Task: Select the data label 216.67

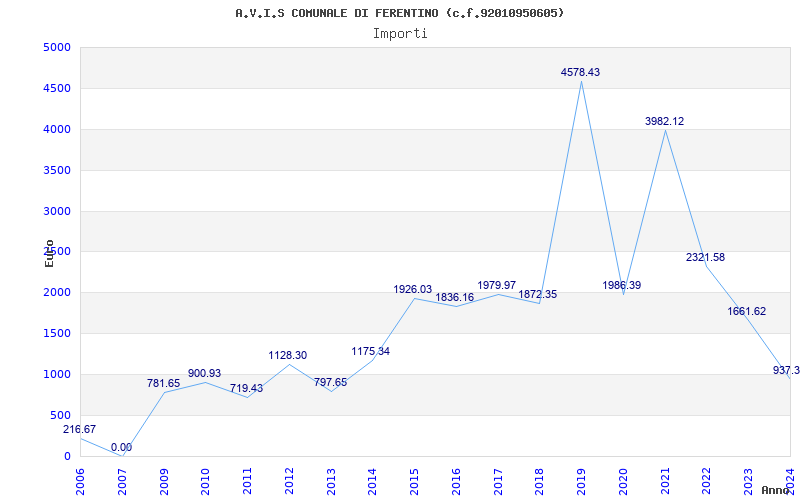Action: coord(79,430)
